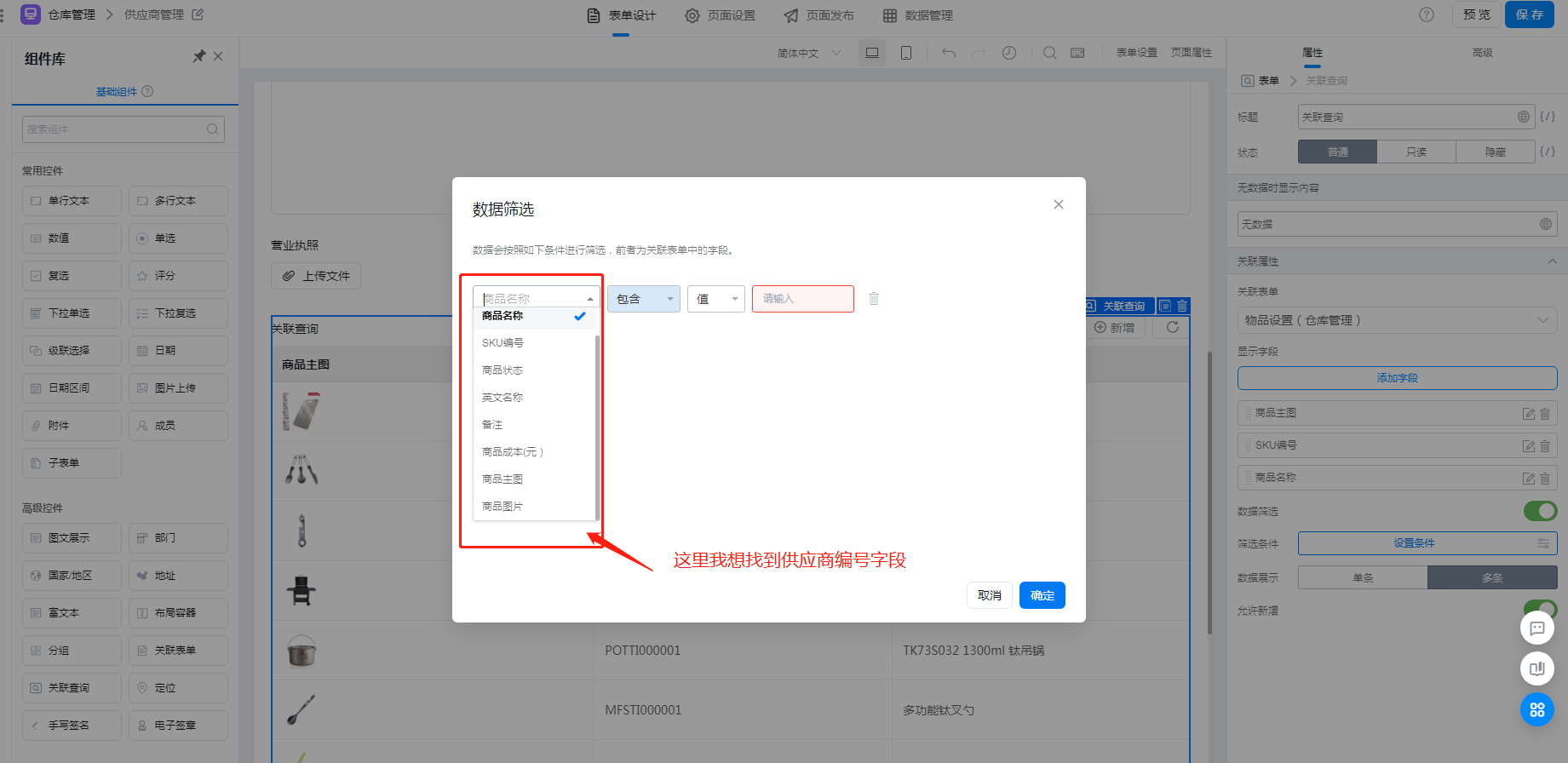Select 单条 for 数据展示
The width and height of the screenshot is (1568, 763).
[1363, 577]
